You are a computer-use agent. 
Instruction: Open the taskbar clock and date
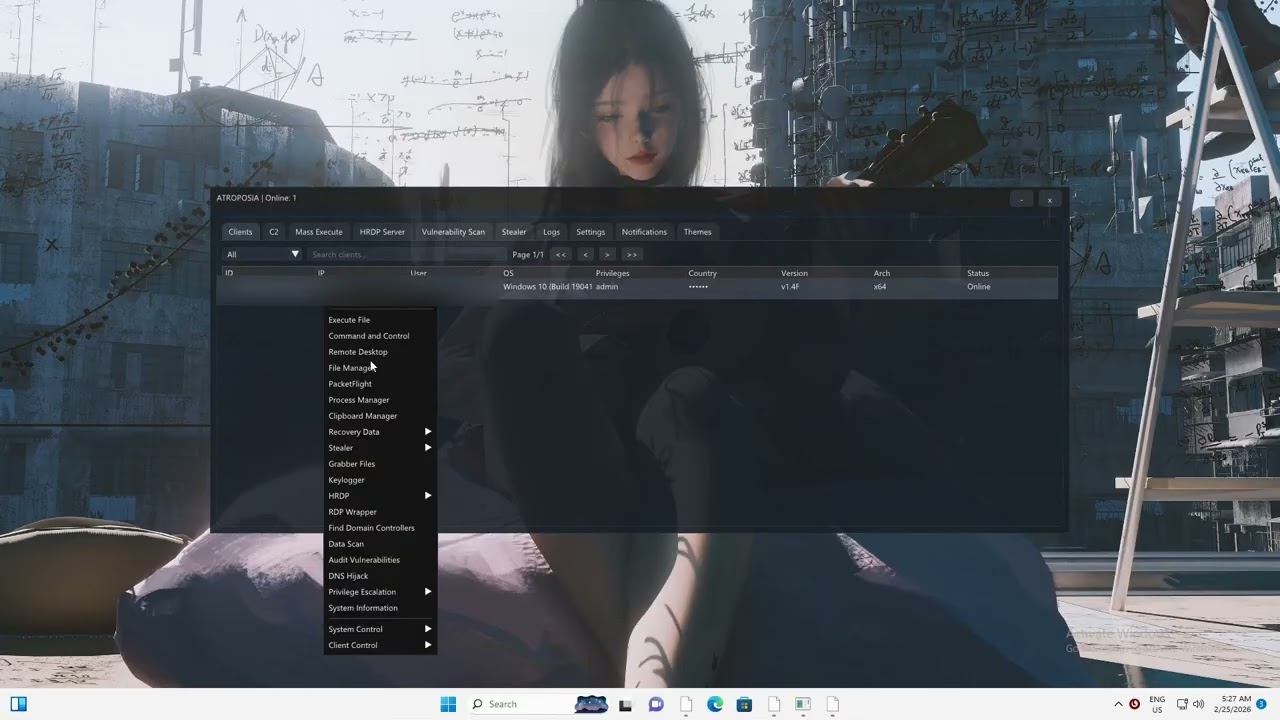coord(1236,704)
